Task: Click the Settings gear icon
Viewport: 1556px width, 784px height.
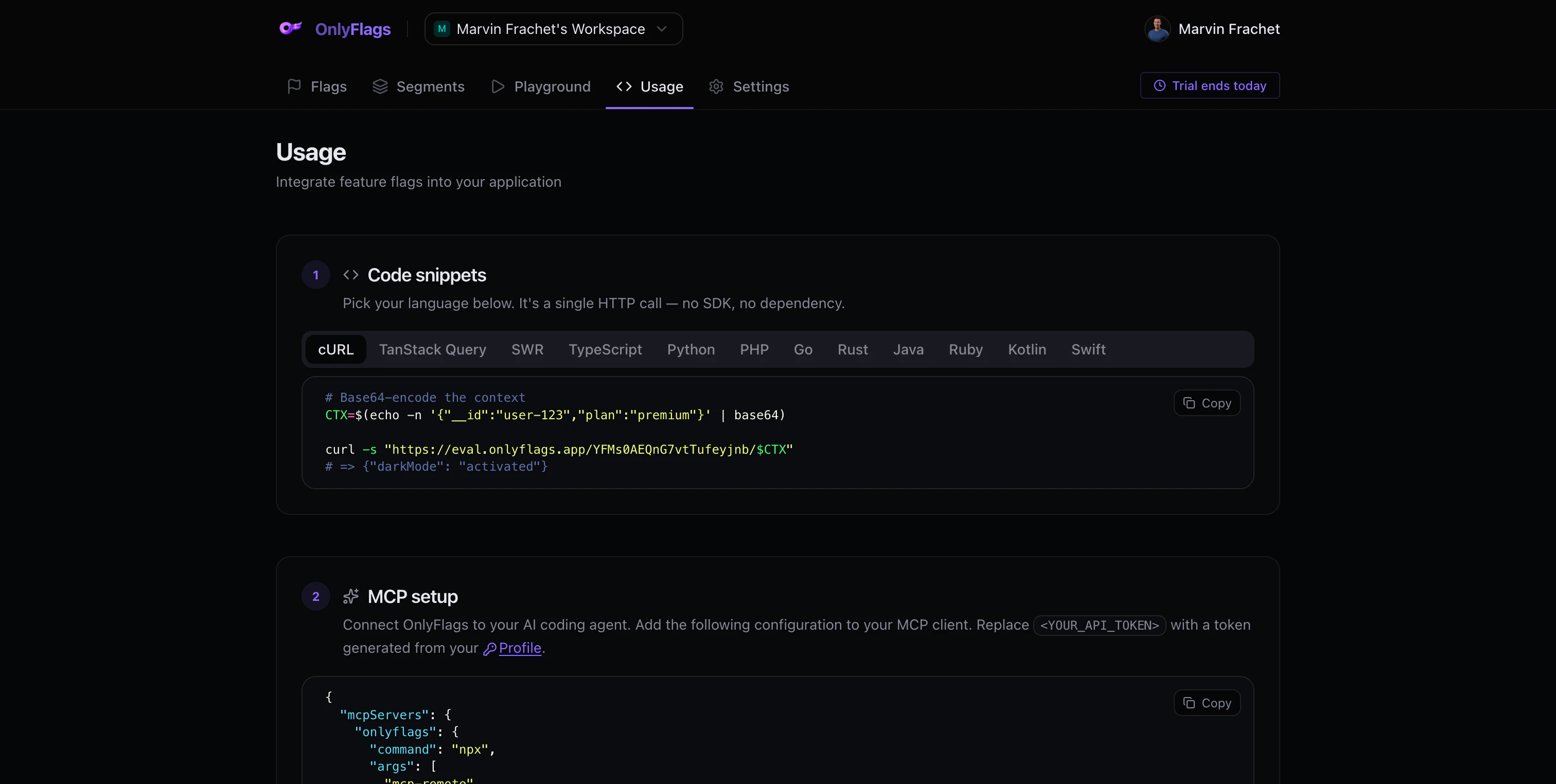Action: 716,86
